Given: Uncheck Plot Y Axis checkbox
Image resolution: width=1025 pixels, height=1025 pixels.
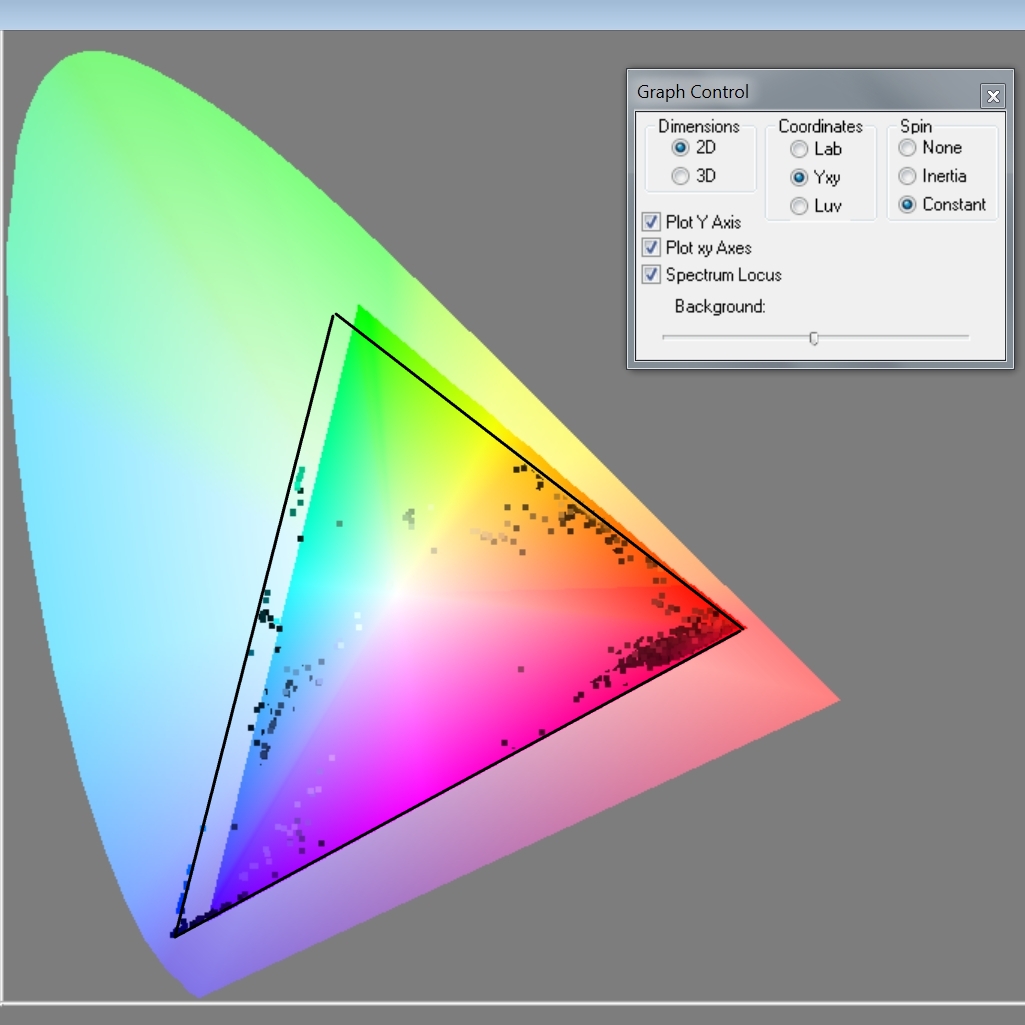Looking at the screenshot, I should click(x=651, y=222).
